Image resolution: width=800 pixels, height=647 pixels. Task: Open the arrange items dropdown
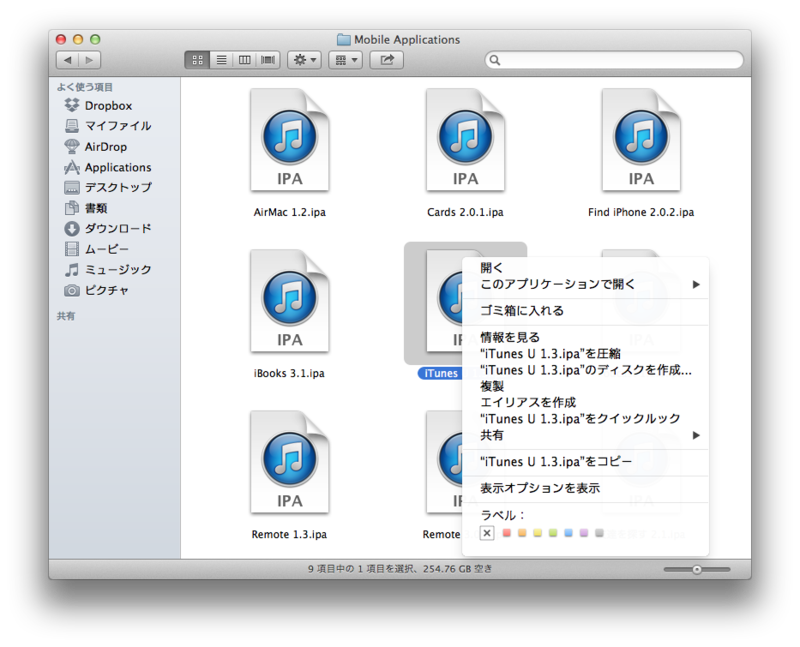[x=348, y=60]
